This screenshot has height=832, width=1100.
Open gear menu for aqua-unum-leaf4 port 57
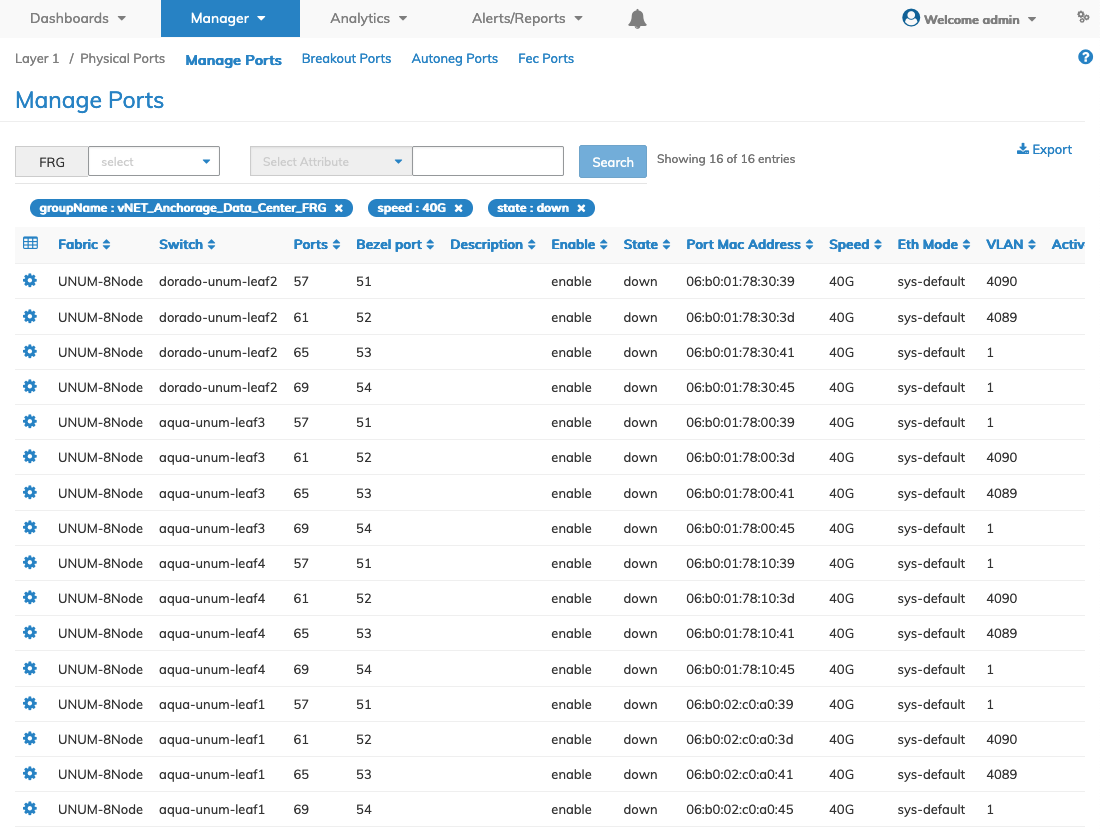pyautogui.click(x=29, y=563)
